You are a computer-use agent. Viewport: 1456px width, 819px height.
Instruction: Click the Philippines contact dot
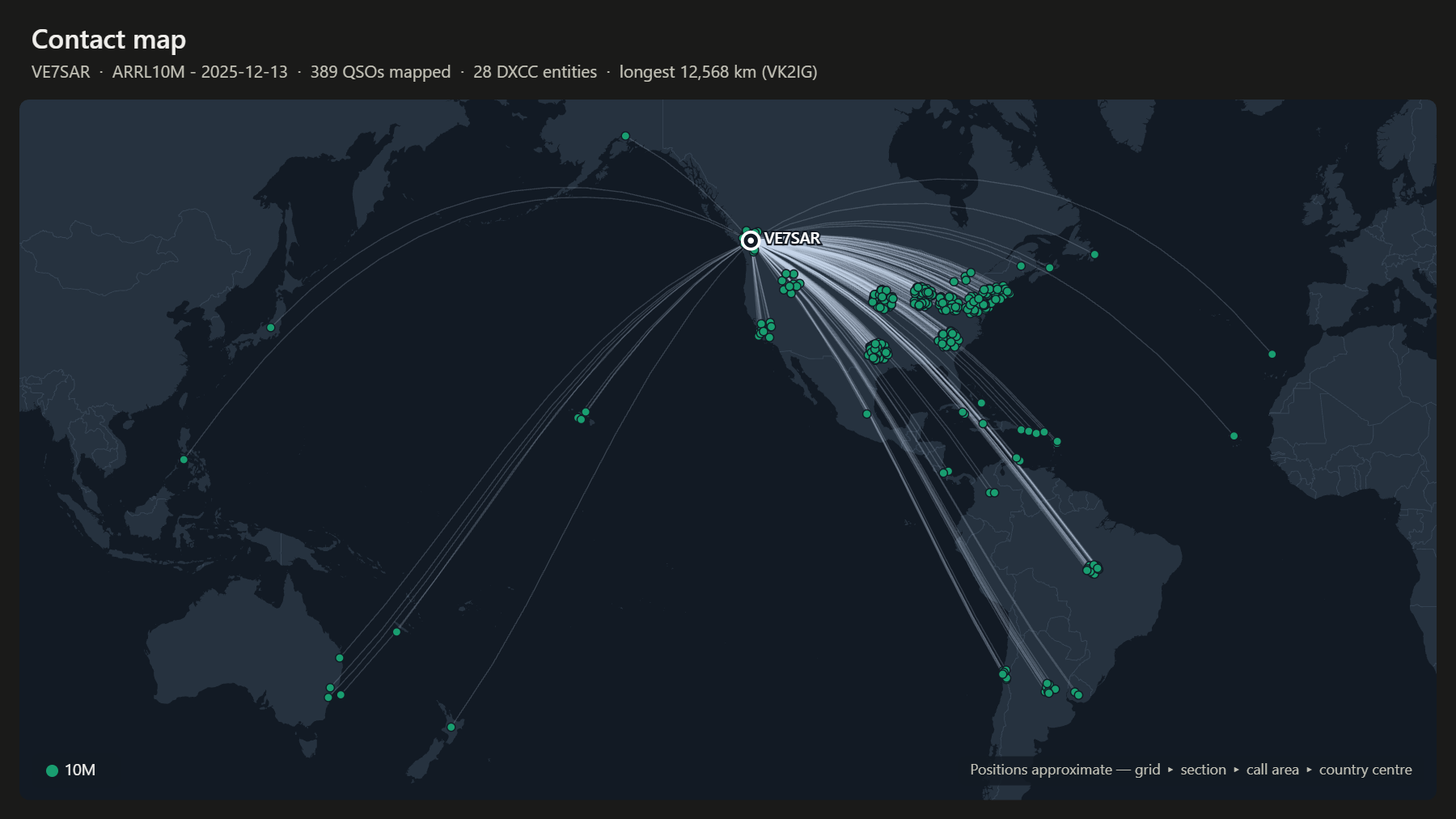pos(184,460)
